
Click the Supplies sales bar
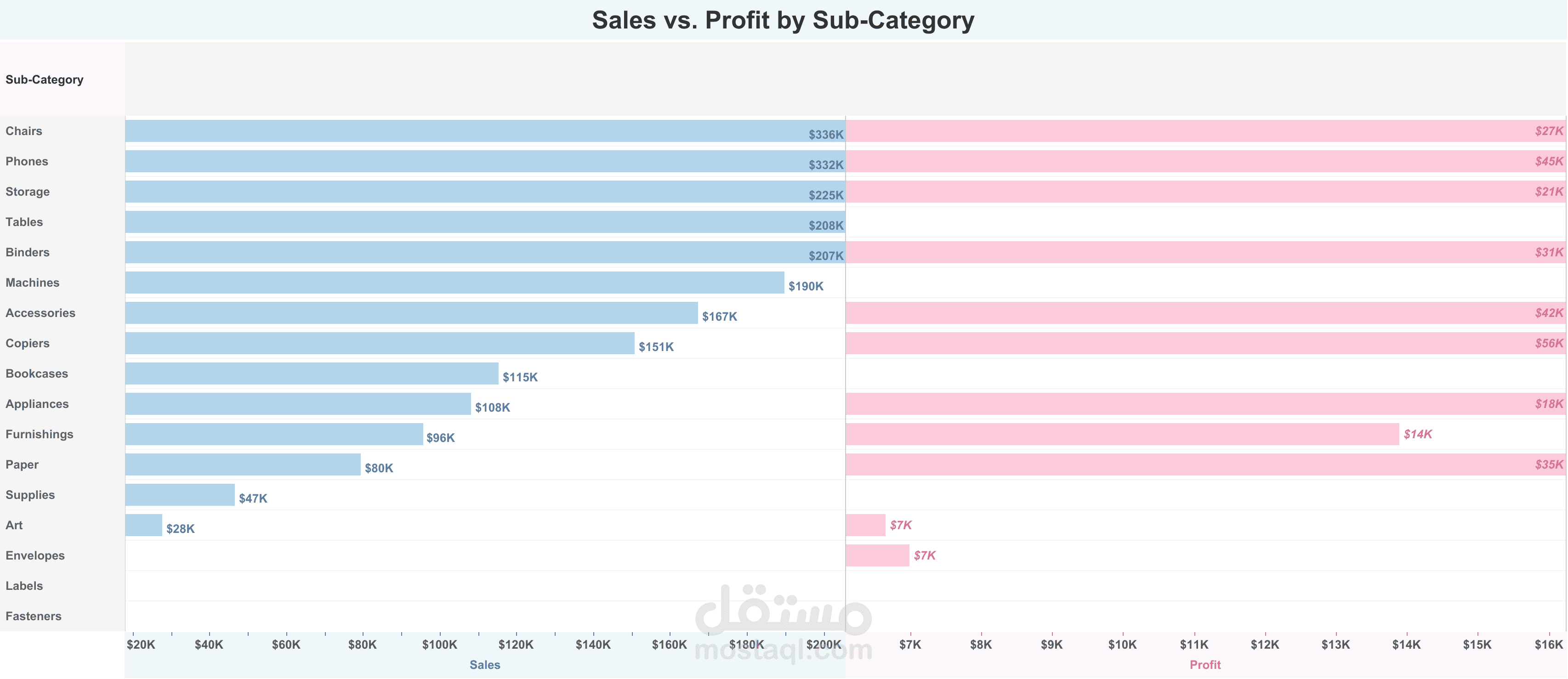[x=180, y=495]
